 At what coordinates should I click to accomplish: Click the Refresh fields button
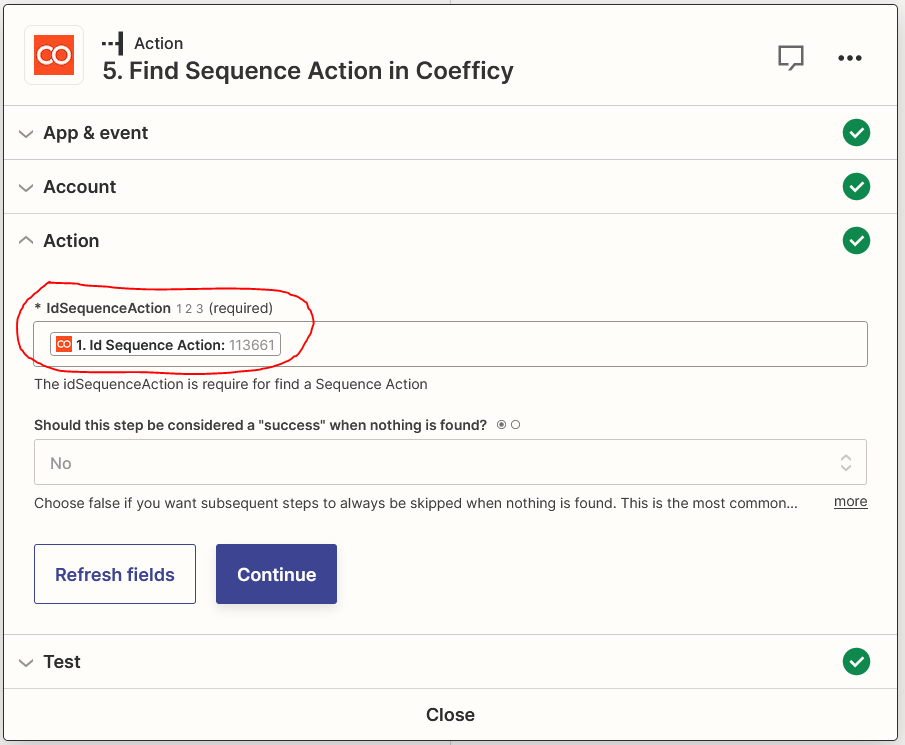[x=115, y=574]
